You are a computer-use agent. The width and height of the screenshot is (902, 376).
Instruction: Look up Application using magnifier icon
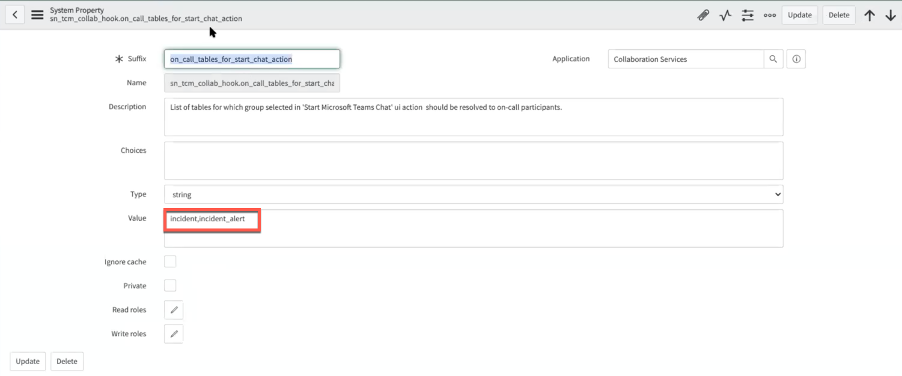(773, 59)
